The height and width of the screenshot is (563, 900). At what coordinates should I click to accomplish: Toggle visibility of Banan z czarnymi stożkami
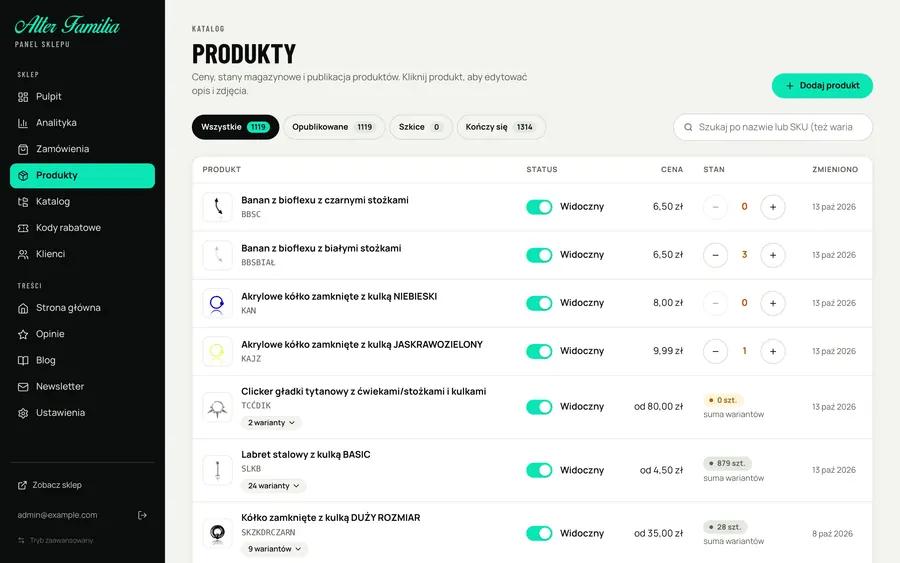[539, 207]
